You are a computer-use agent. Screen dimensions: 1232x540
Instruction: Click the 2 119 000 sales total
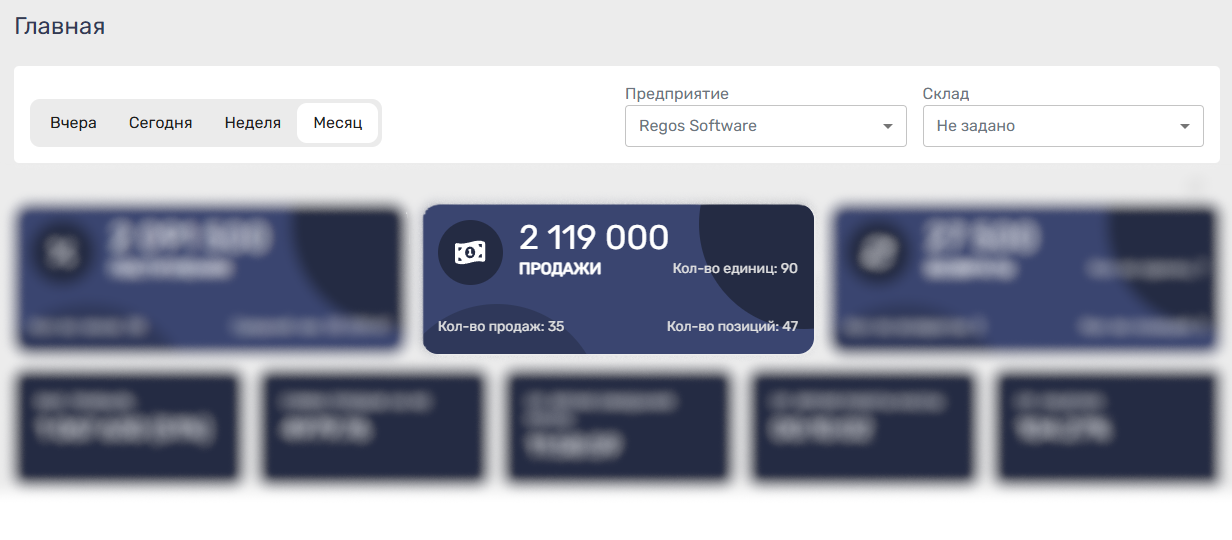pyautogui.click(x=594, y=238)
